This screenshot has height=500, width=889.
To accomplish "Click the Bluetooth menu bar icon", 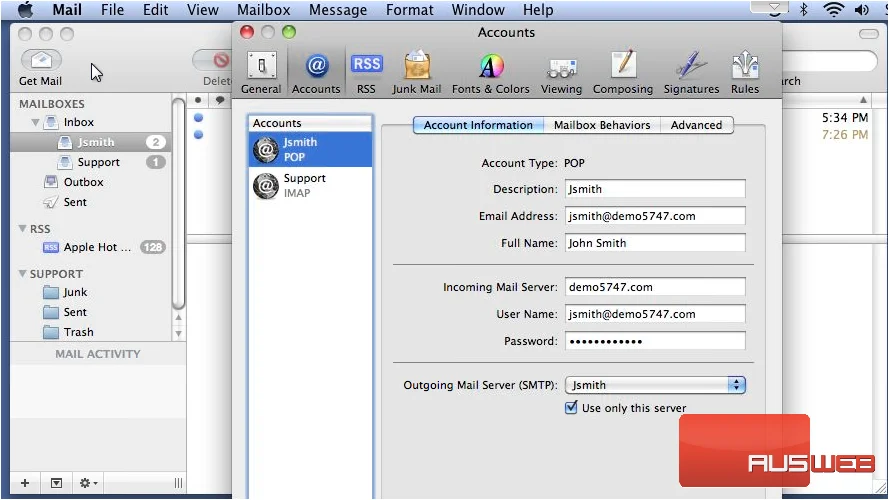I will (x=803, y=10).
